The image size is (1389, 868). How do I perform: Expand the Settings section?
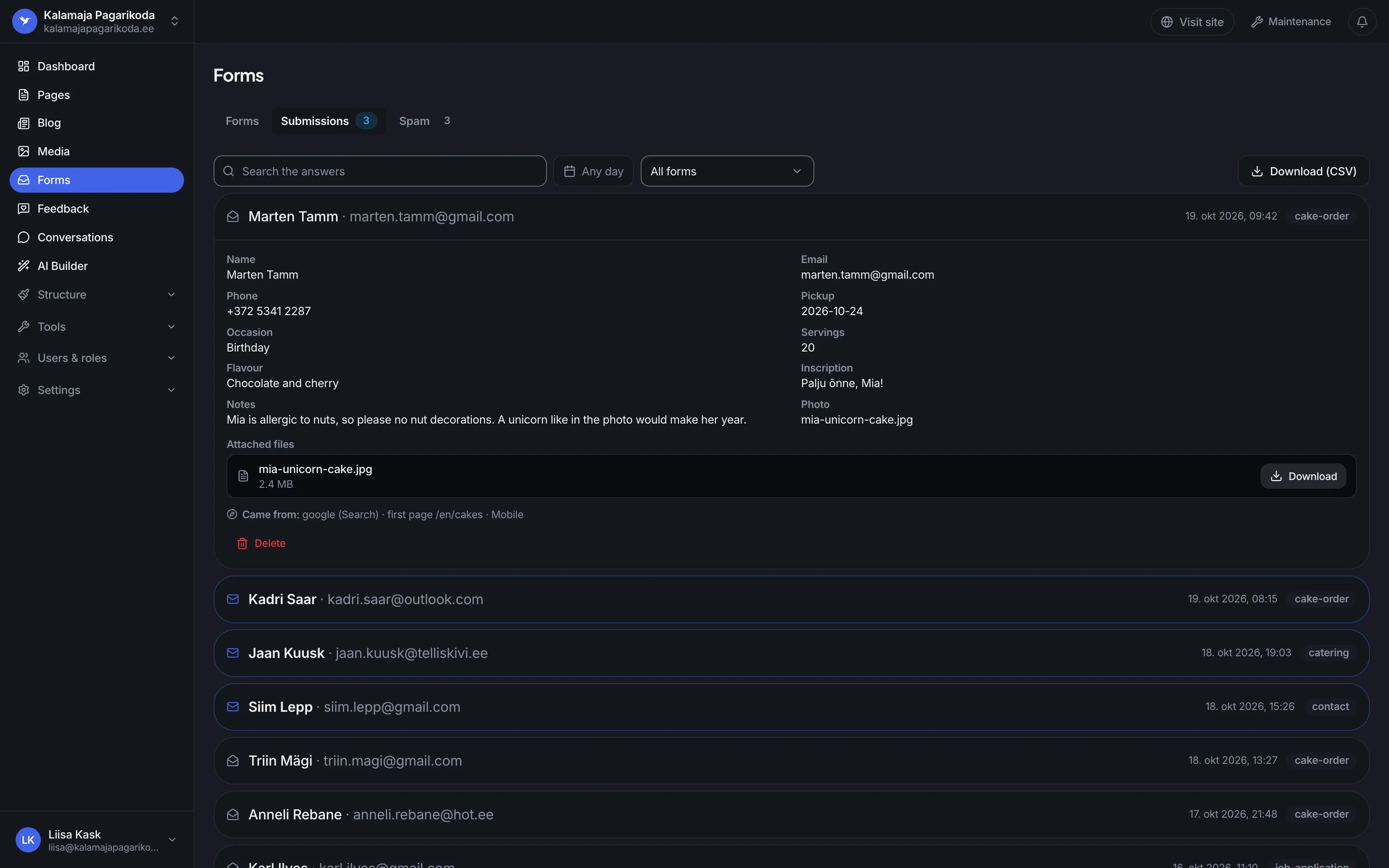point(96,390)
